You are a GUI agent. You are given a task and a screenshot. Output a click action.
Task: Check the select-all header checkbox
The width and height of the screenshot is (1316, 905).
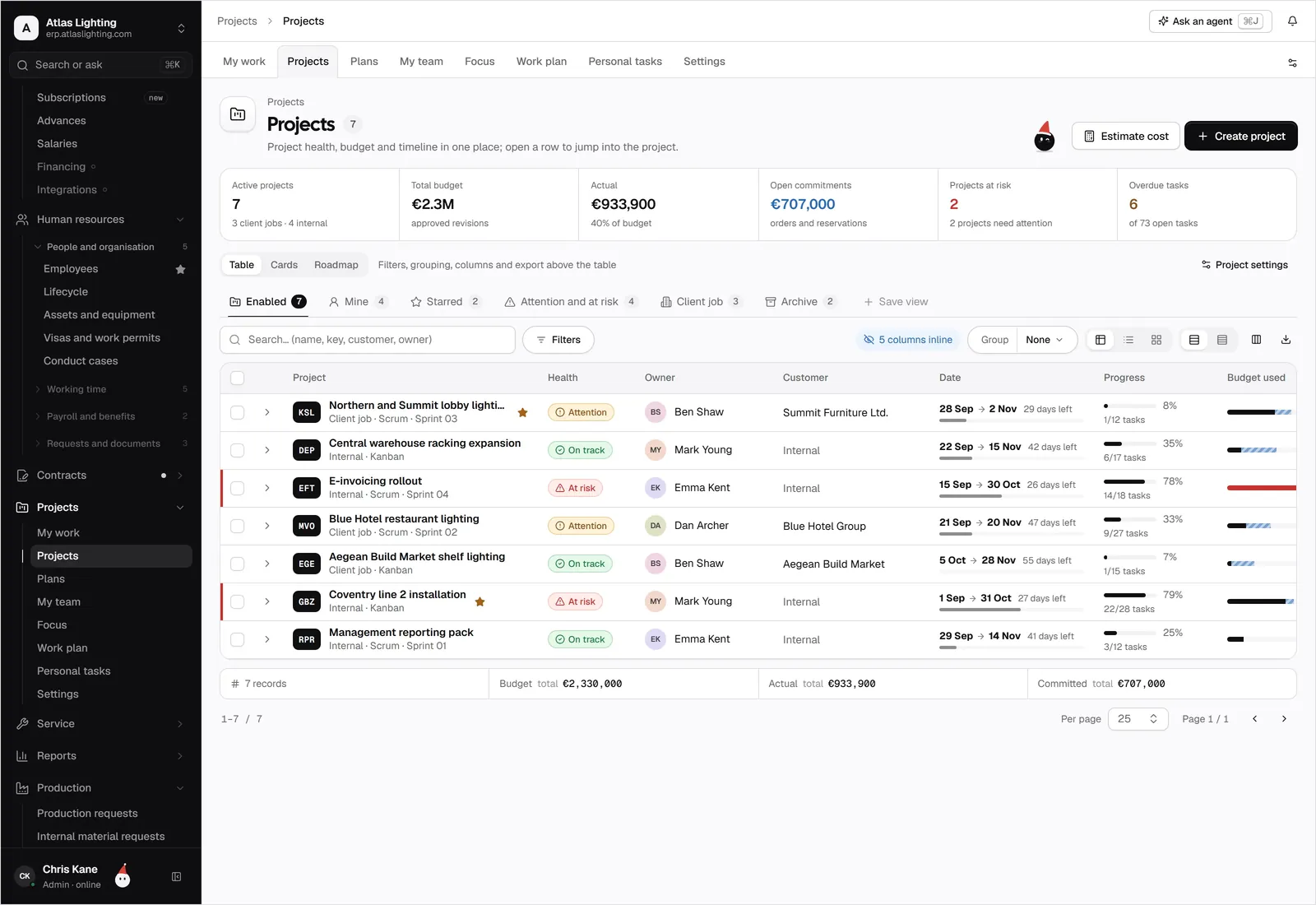pyautogui.click(x=238, y=378)
